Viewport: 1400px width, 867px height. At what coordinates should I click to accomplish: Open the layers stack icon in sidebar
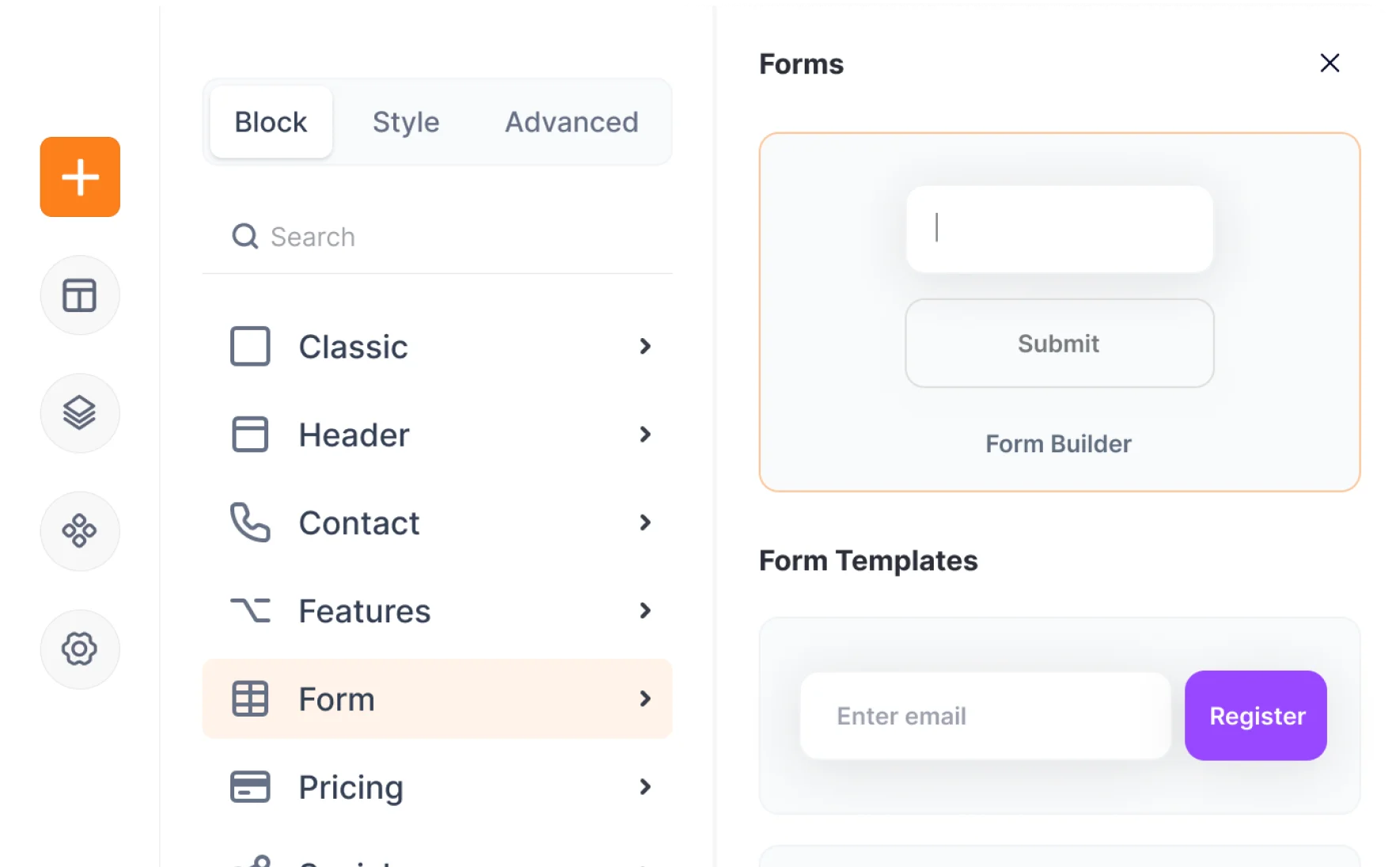[80, 413]
